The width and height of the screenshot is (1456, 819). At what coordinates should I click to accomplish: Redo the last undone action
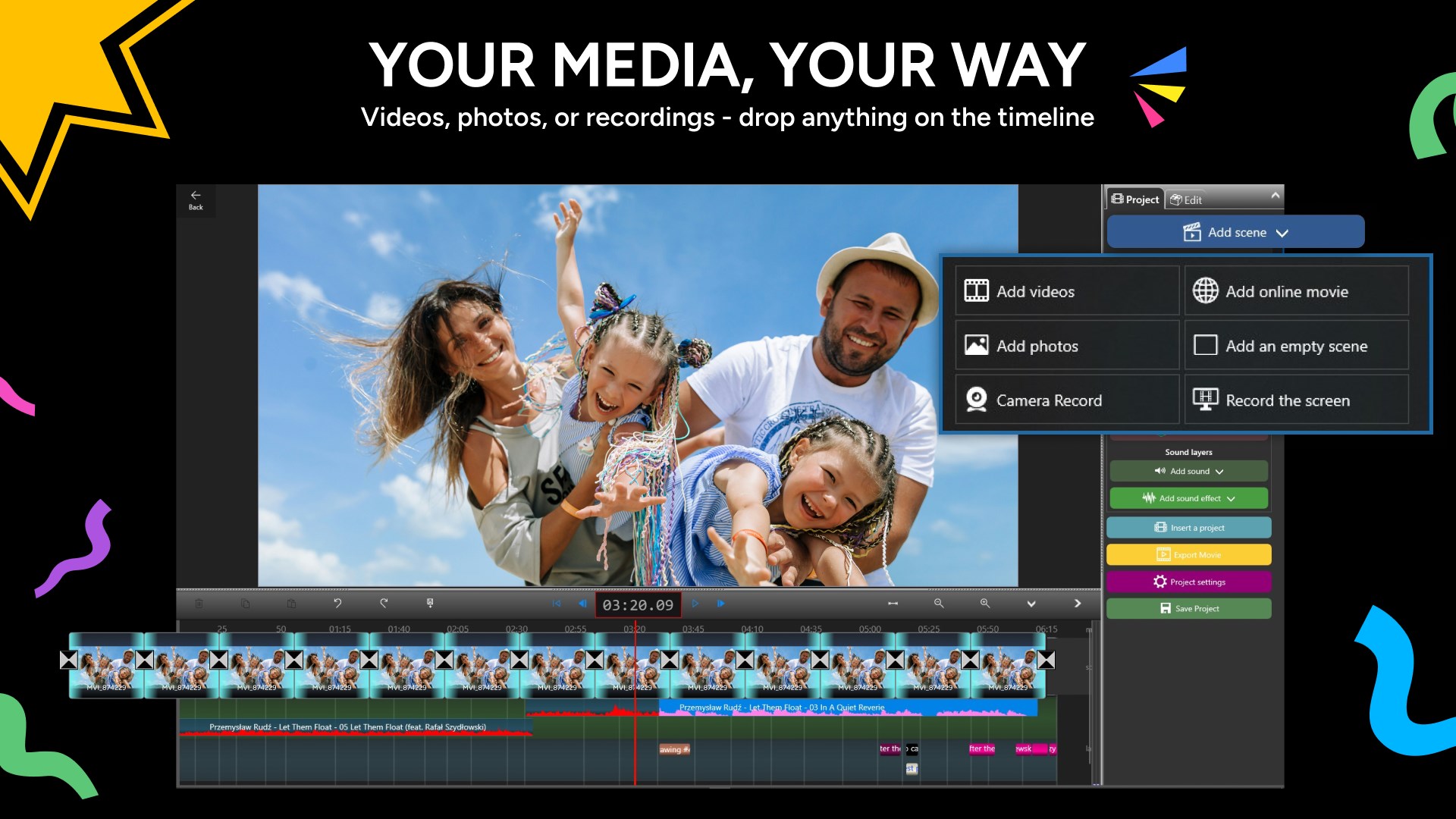(x=384, y=604)
